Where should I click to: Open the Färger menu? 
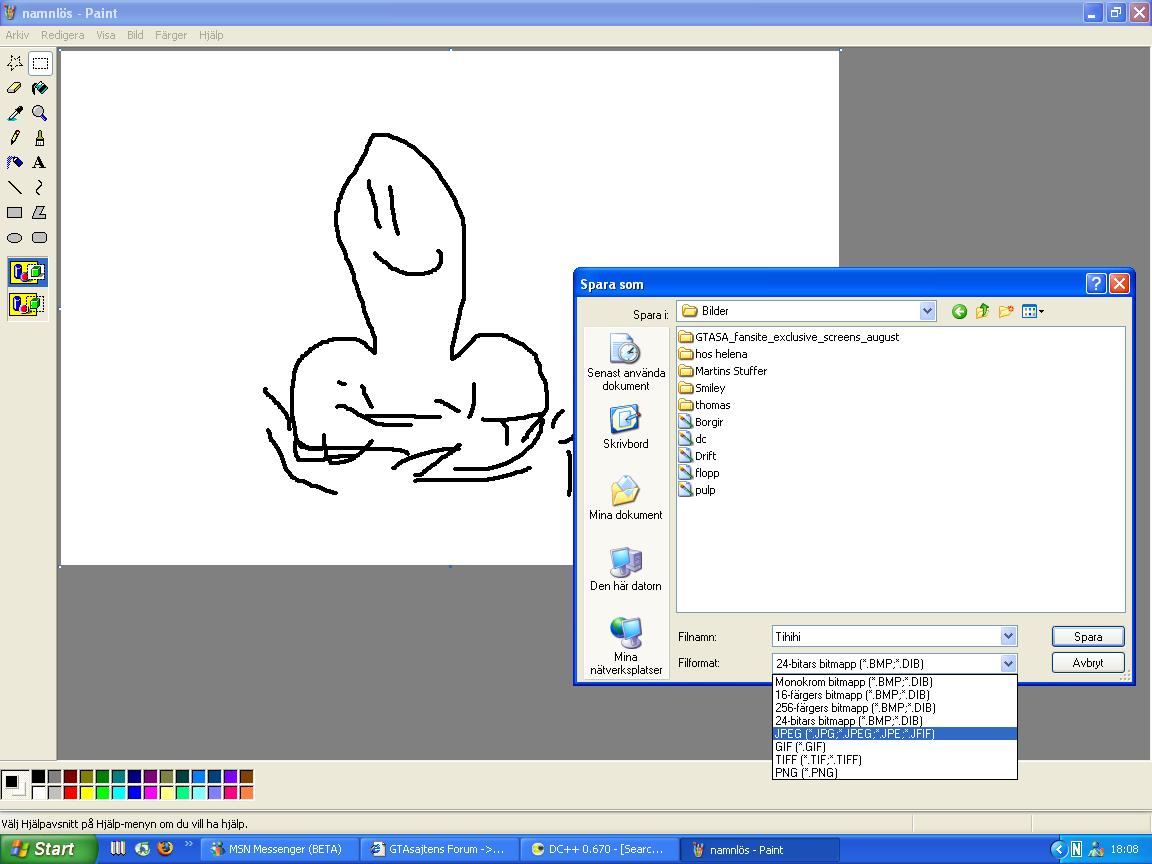pyautogui.click(x=170, y=35)
